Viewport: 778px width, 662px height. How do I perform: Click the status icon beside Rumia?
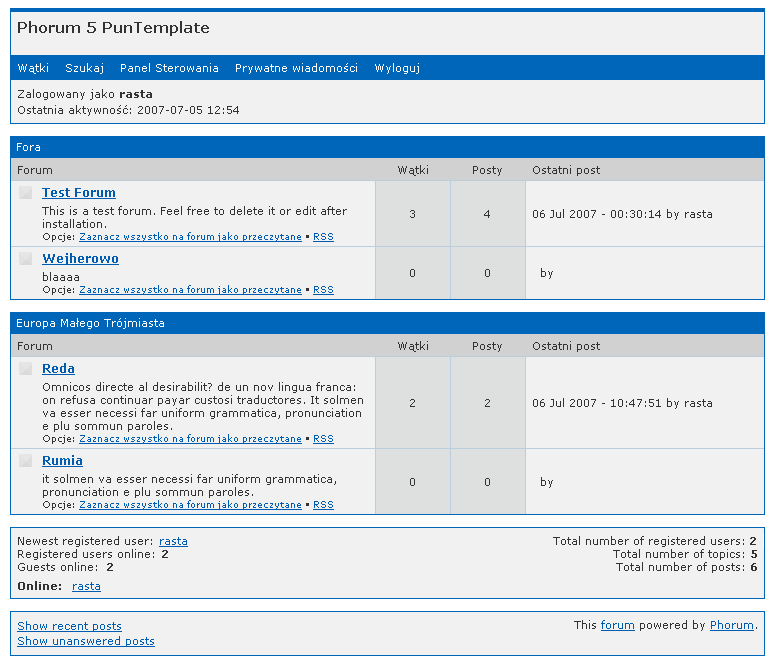[x=26, y=461]
